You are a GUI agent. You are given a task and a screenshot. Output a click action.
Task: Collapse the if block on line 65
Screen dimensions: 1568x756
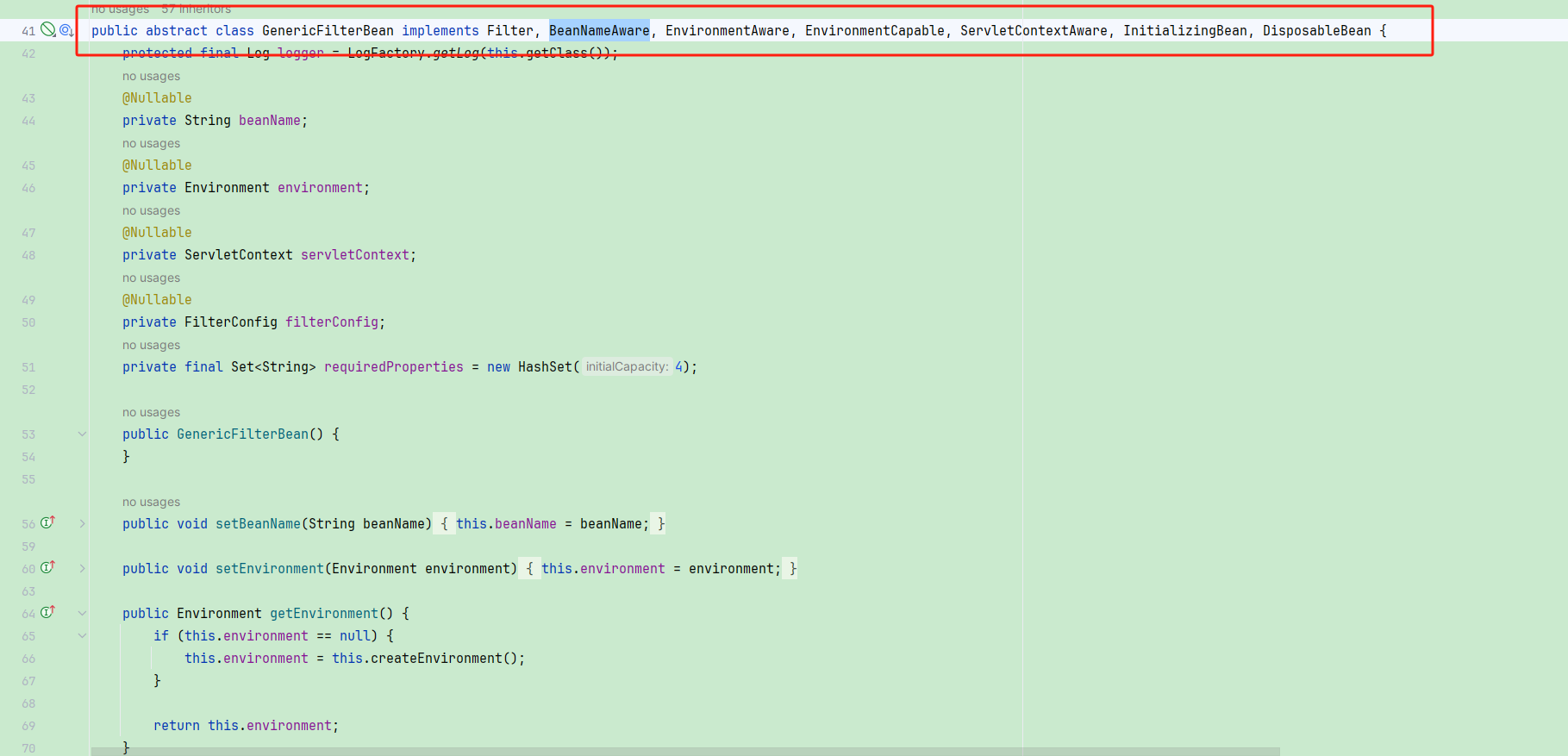[83, 636]
